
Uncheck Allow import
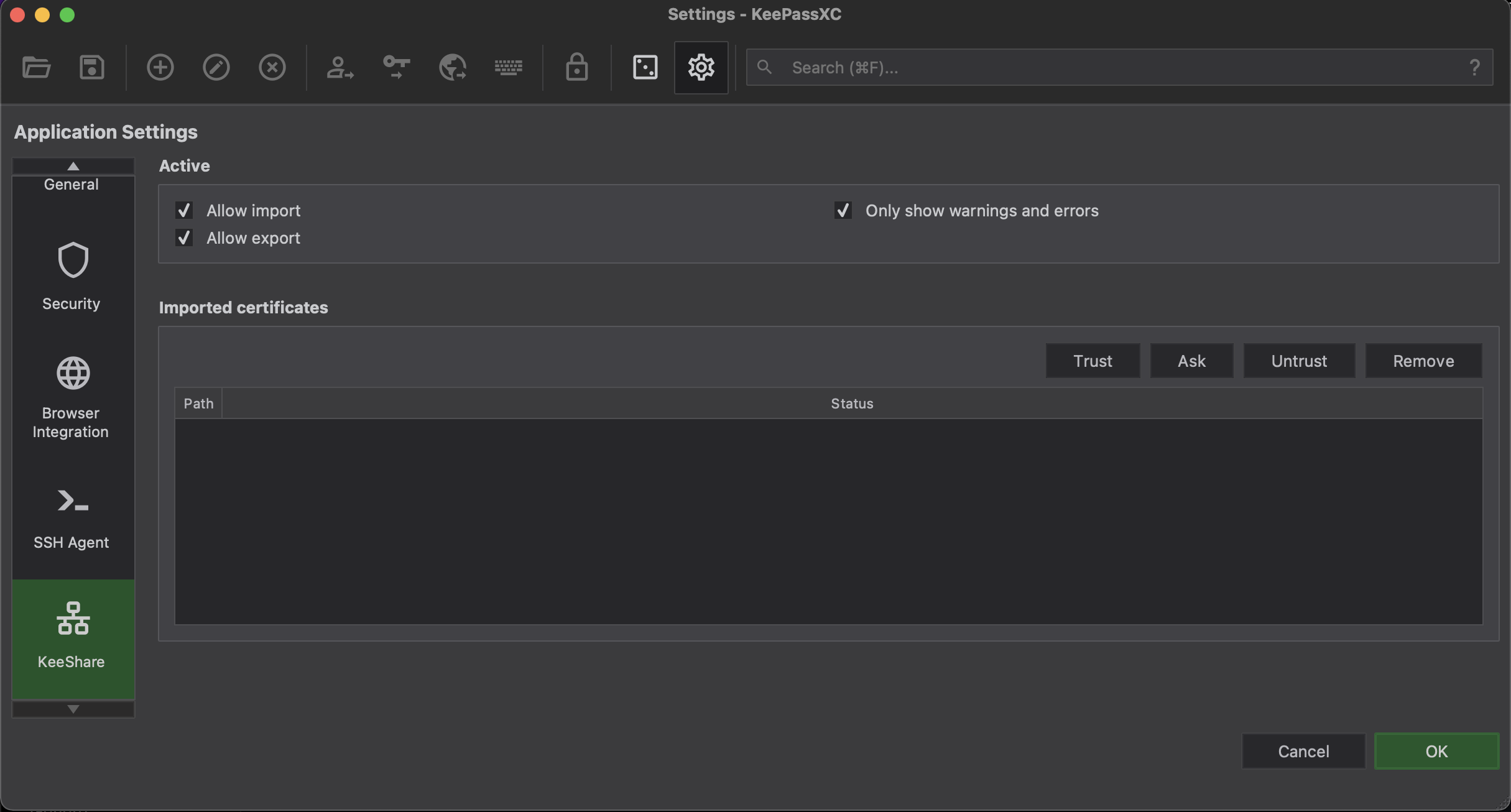click(x=183, y=210)
